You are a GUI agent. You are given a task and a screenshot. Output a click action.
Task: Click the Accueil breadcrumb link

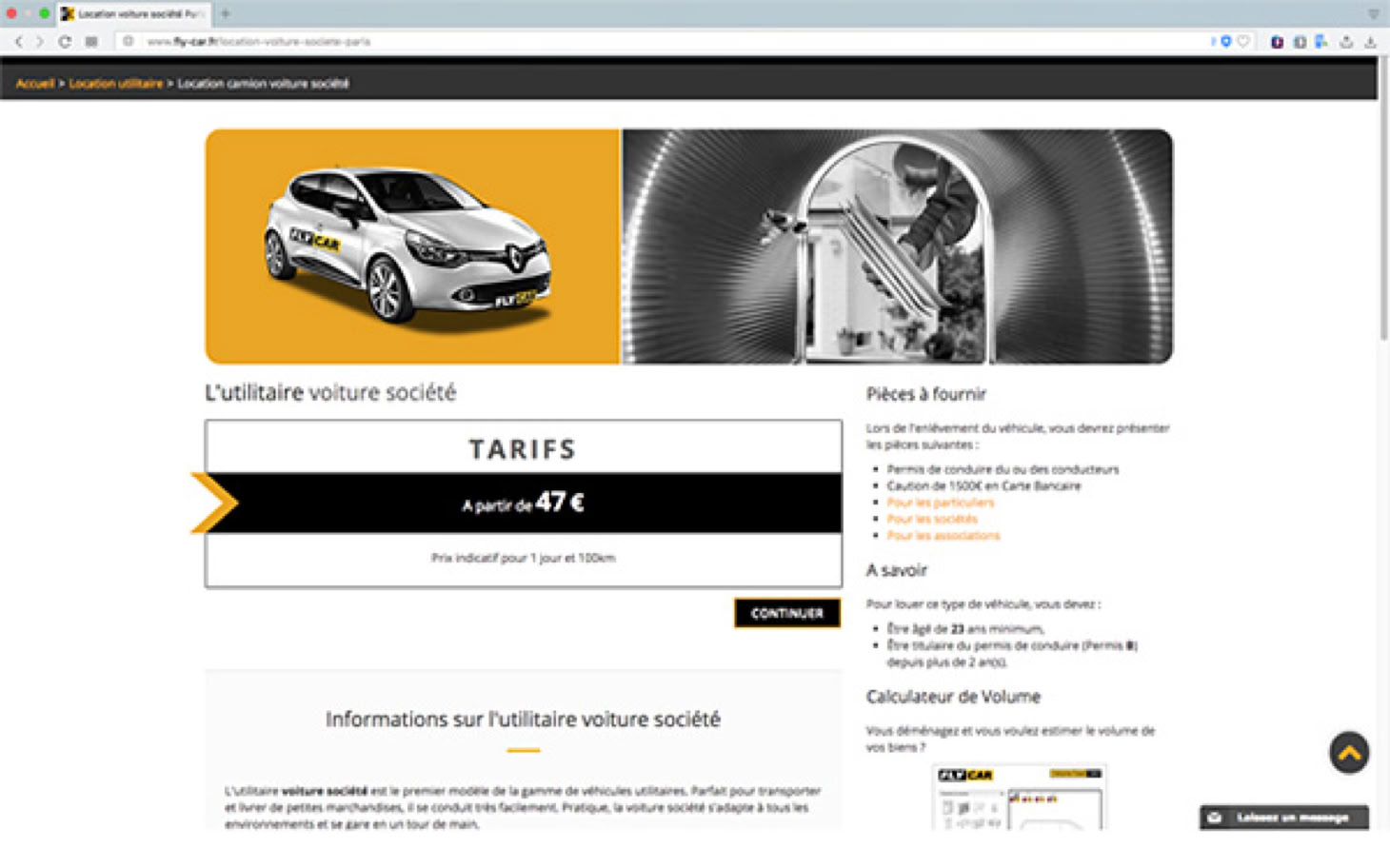pos(34,84)
